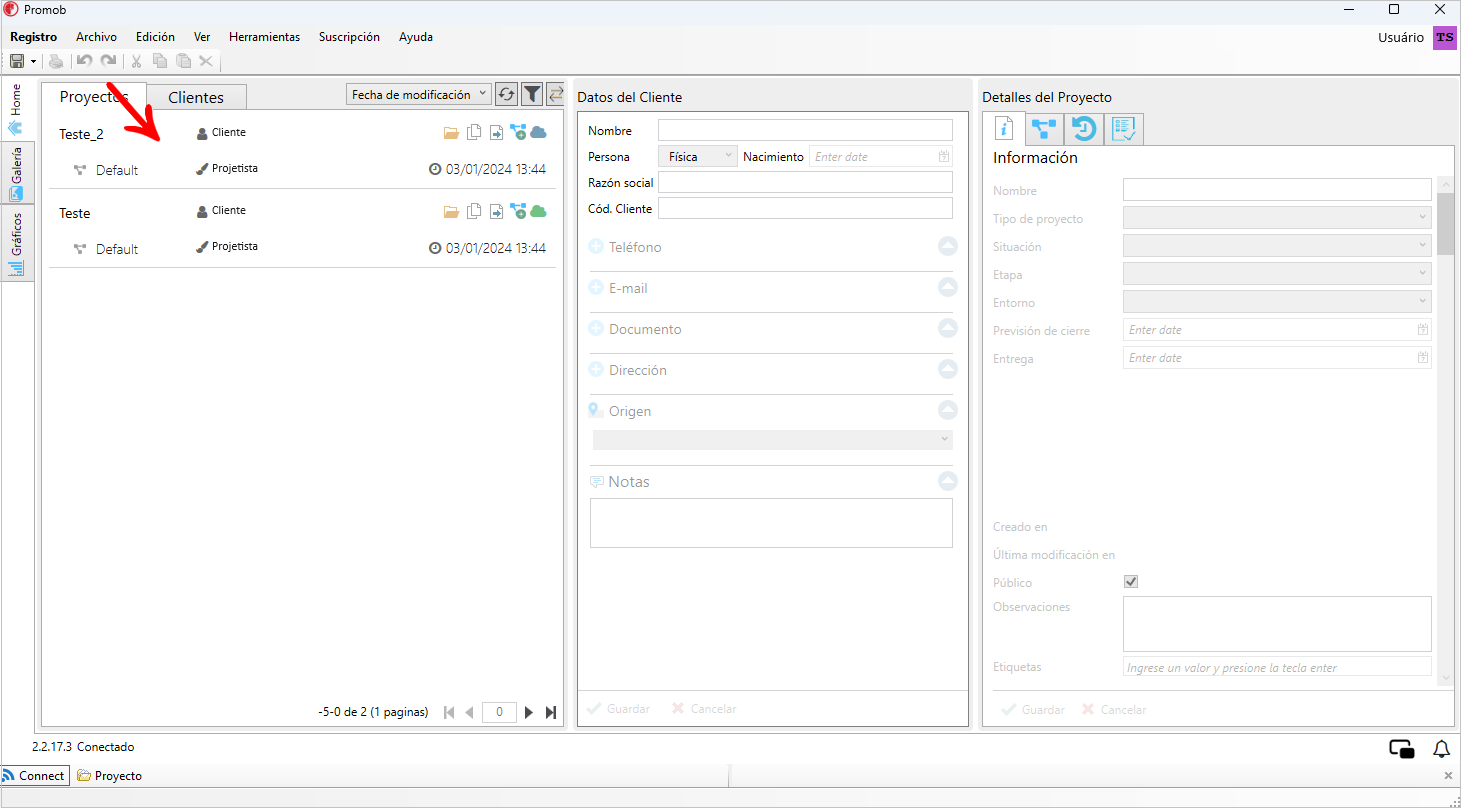
Task: Open the Tipo de proyecto dropdown
Action: click(1277, 217)
